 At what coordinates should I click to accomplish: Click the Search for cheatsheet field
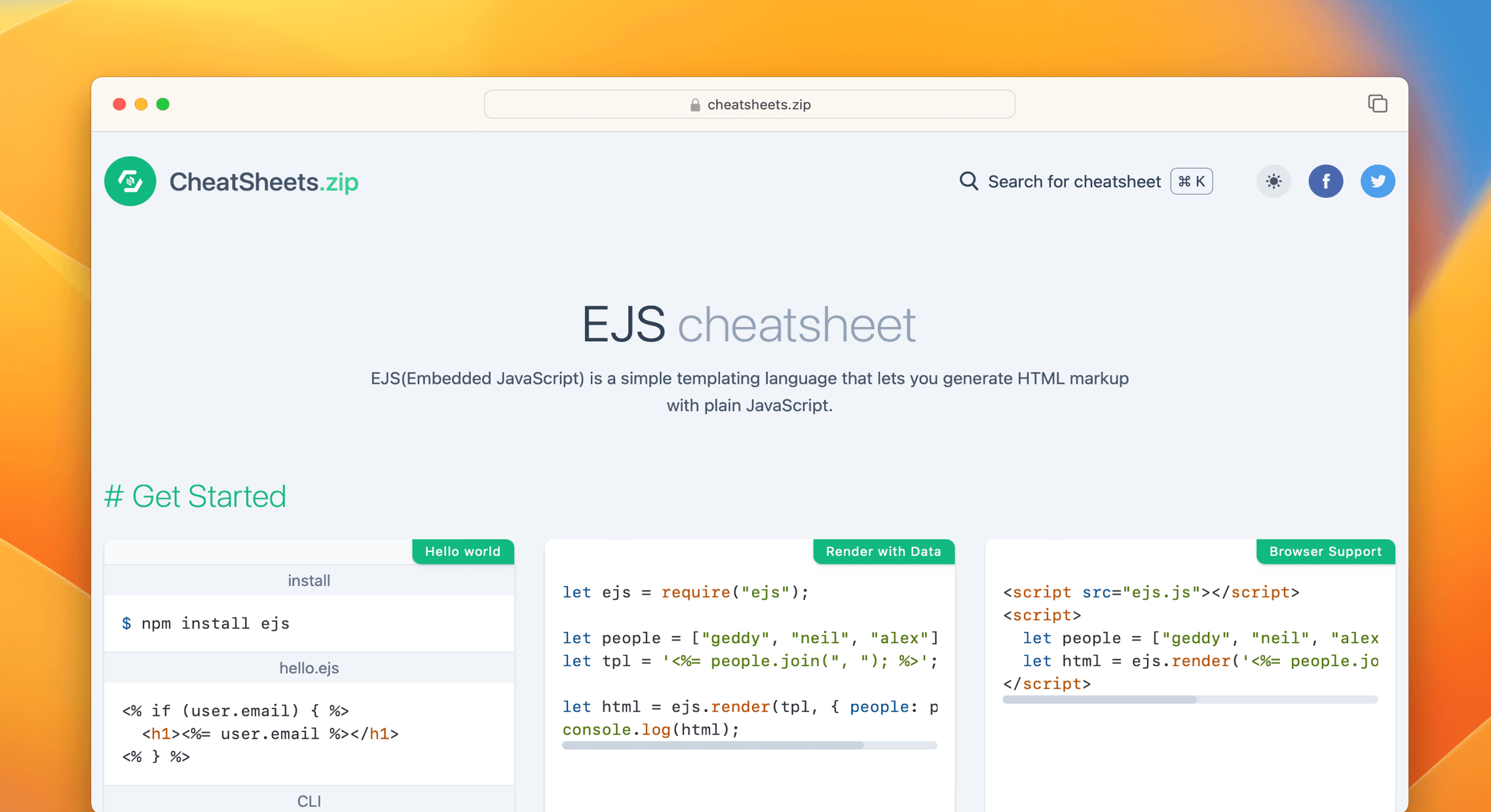(x=1074, y=181)
